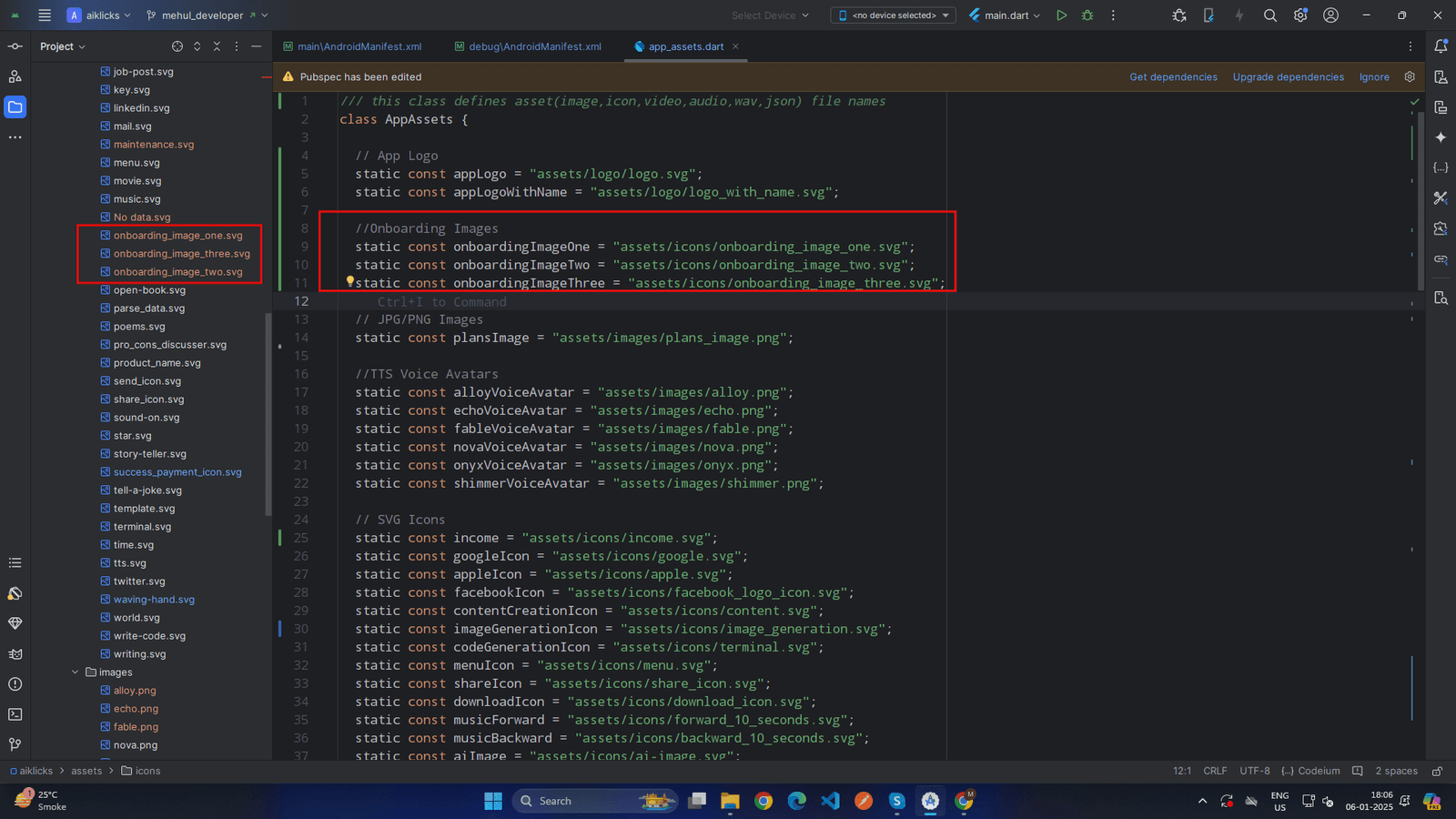Image resolution: width=1456 pixels, height=819 pixels.
Task: Click the Debug bug icon
Action: (1087, 15)
